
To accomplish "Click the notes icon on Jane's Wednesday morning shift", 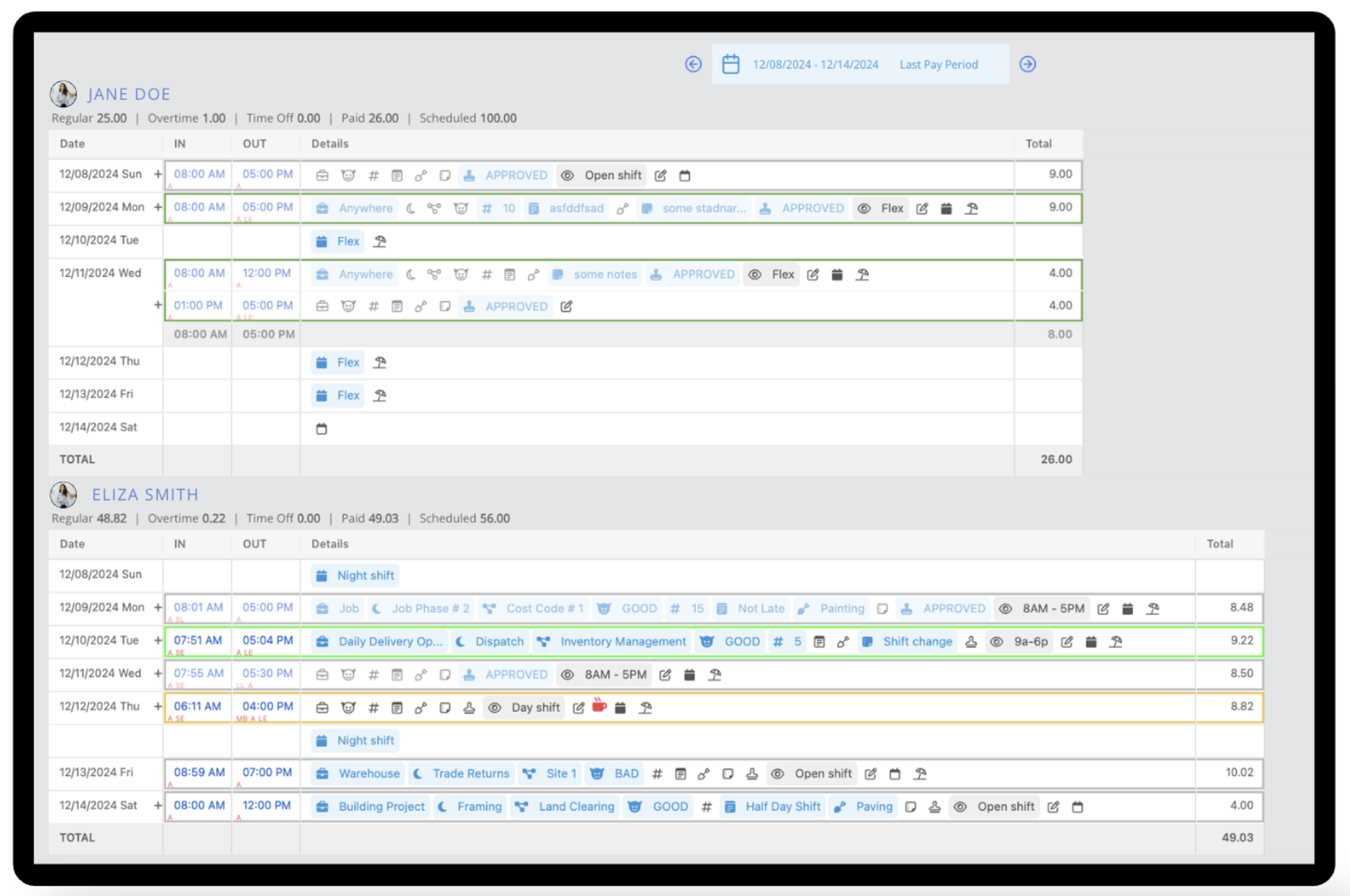I will coord(558,274).
